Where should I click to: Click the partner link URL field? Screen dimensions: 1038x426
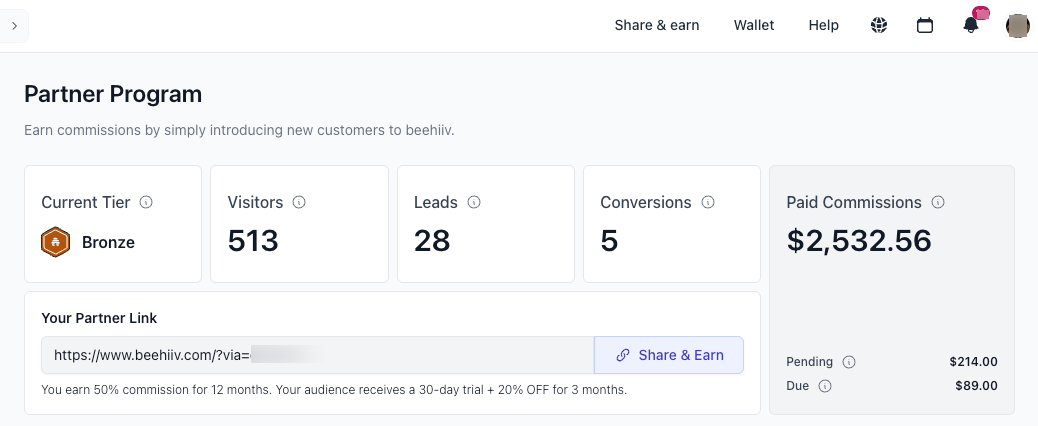(318, 355)
